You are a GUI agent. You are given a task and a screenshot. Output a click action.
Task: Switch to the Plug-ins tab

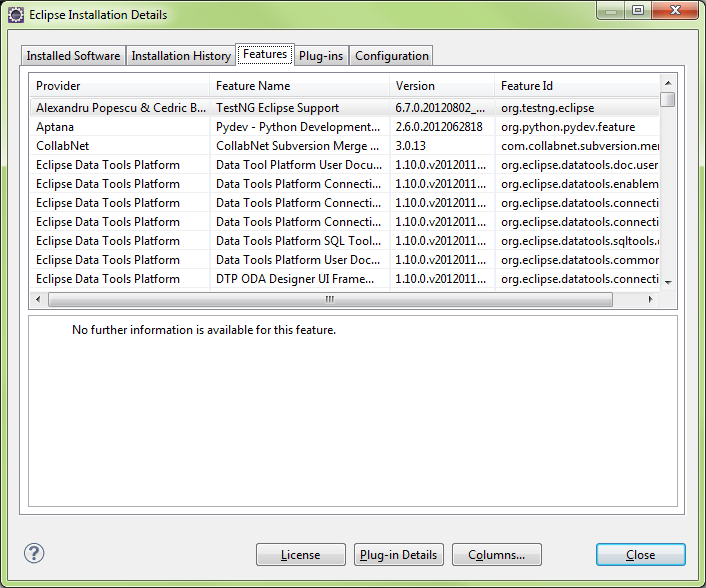[321, 56]
